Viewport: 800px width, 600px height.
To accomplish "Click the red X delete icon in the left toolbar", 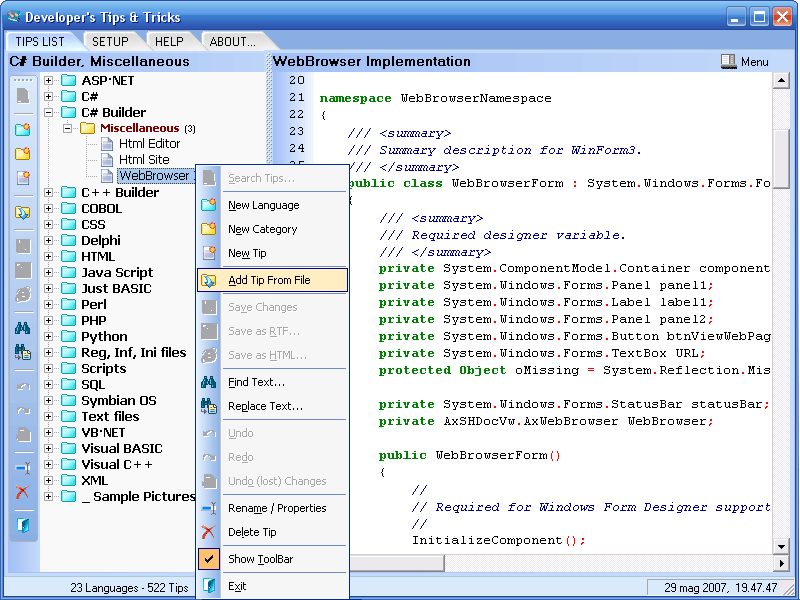I will point(22,492).
